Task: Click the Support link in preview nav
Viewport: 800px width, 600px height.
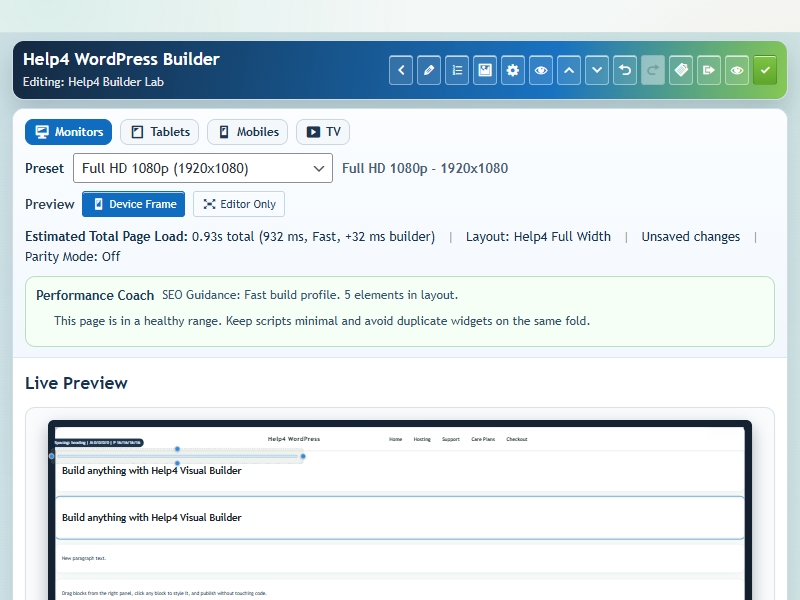Action: click(451, 439)
